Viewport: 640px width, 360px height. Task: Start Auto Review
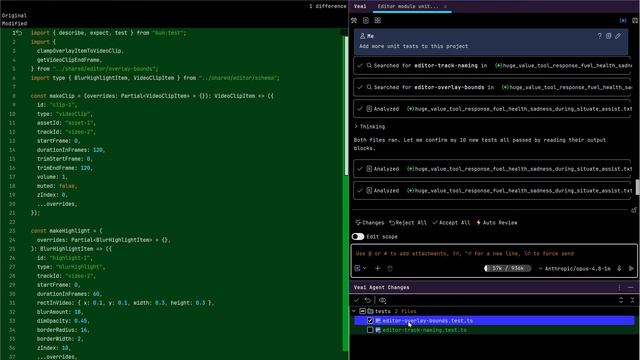click(497, 223)
